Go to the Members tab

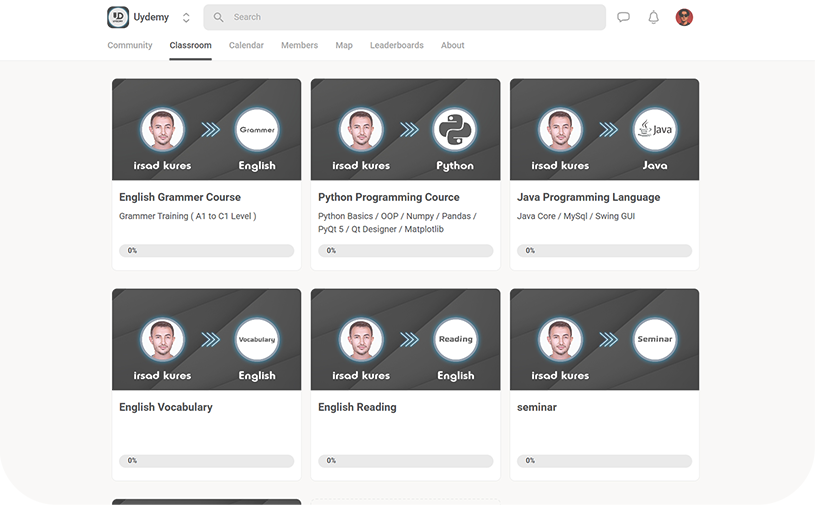click(x=299, y=45)
